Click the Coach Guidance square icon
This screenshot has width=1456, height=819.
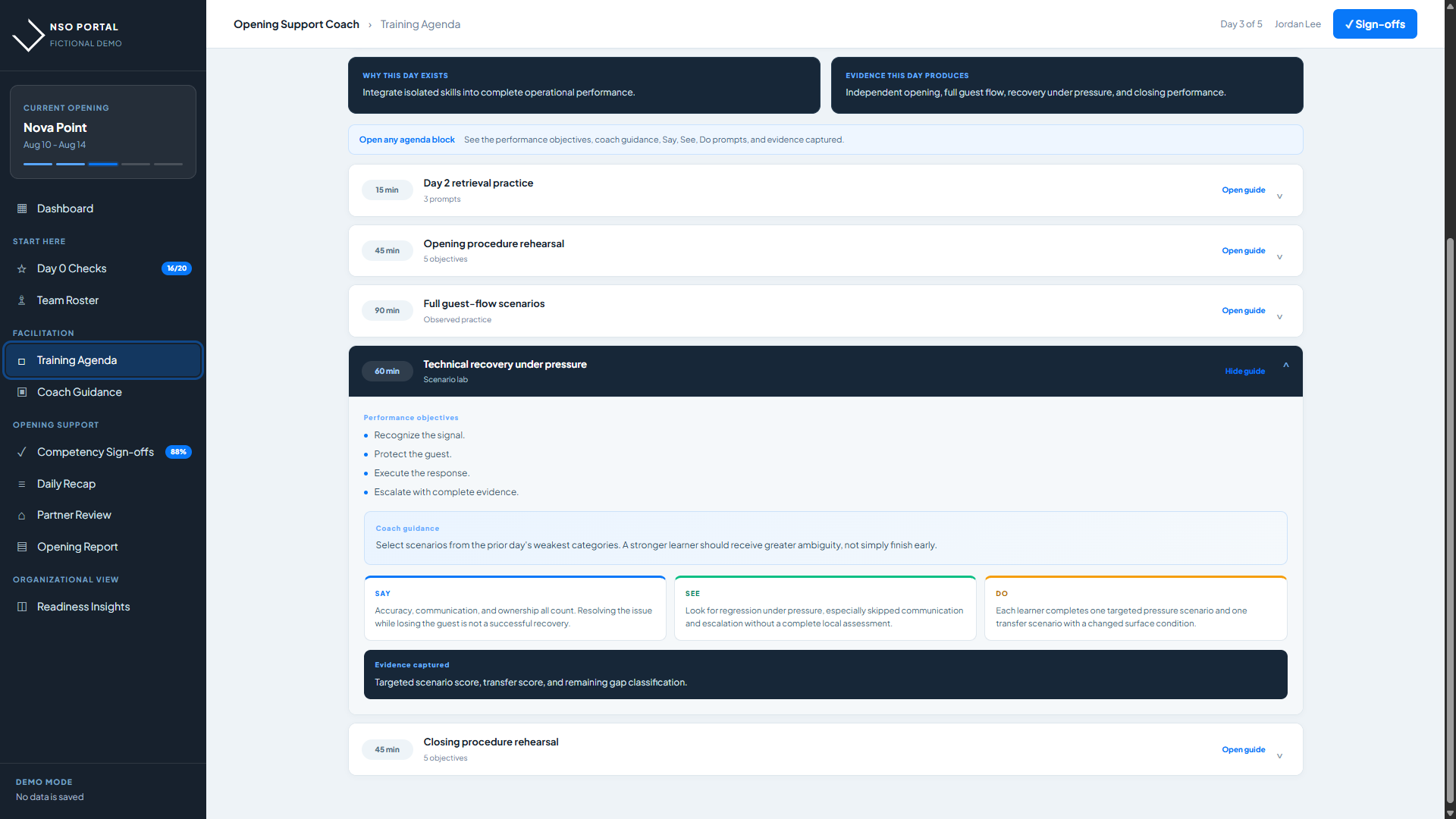click(22, 392)
